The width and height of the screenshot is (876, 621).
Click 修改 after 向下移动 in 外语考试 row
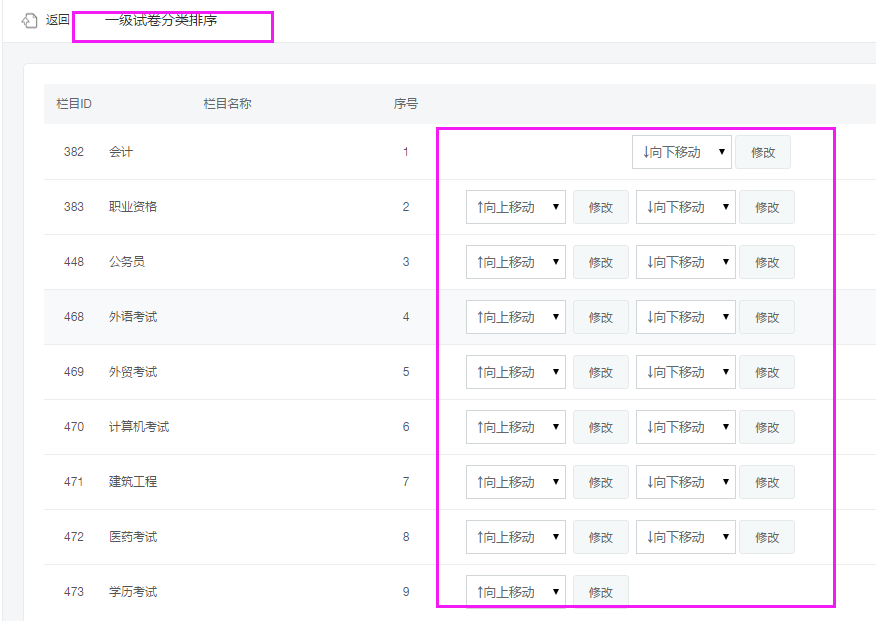tap(767, 317)
